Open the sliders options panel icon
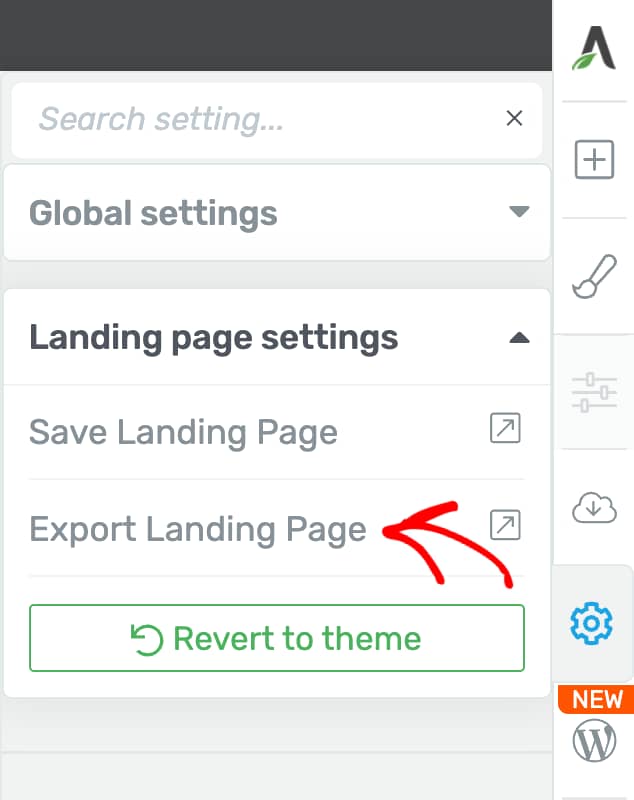Image resolution: width=634 pixels, height=800 pixels. [x=594, y=392]
